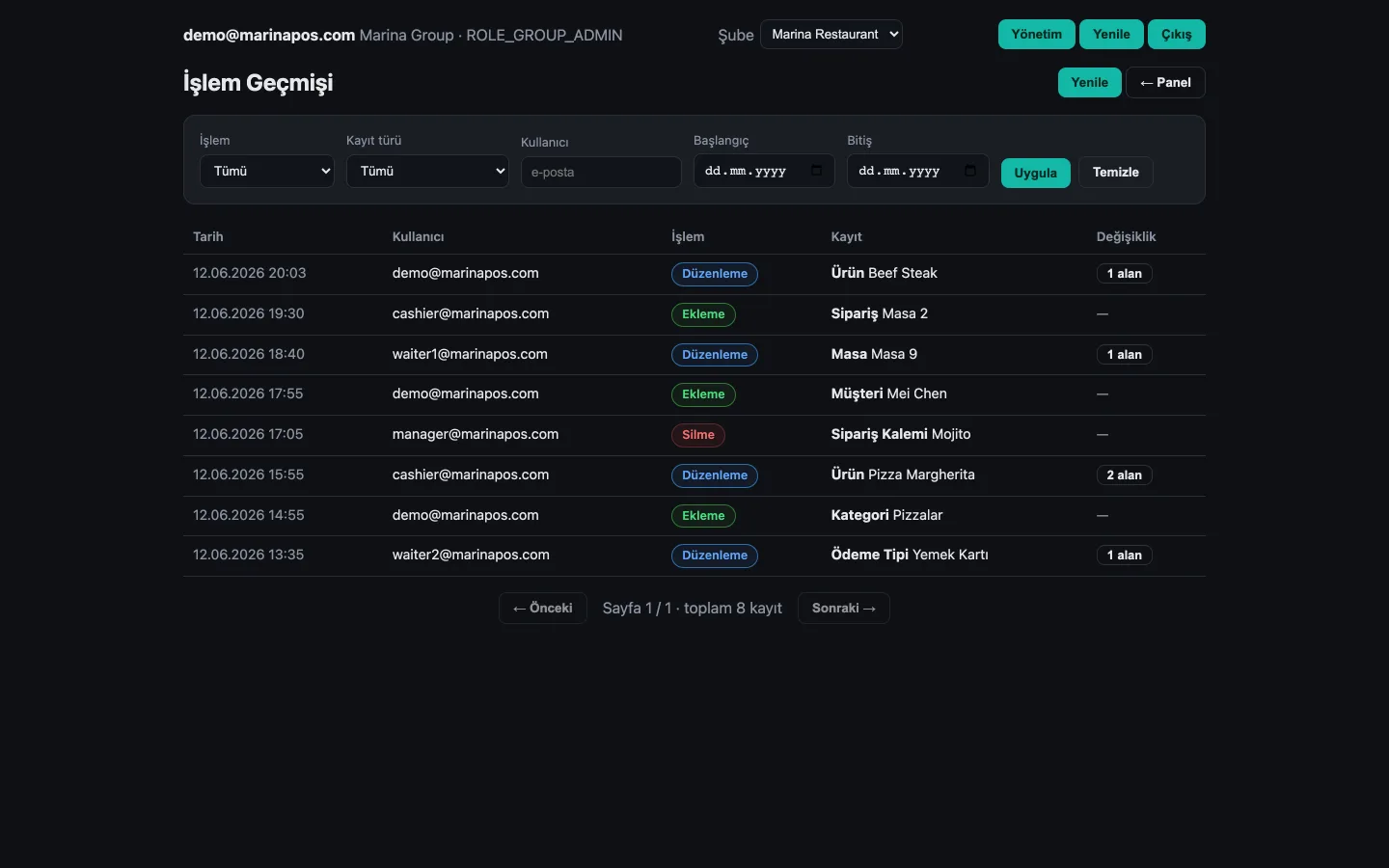1389x868 pixels.
Task: Click the 1 alan badge for Yemek Kartı
Action: tap(1125, 556)
